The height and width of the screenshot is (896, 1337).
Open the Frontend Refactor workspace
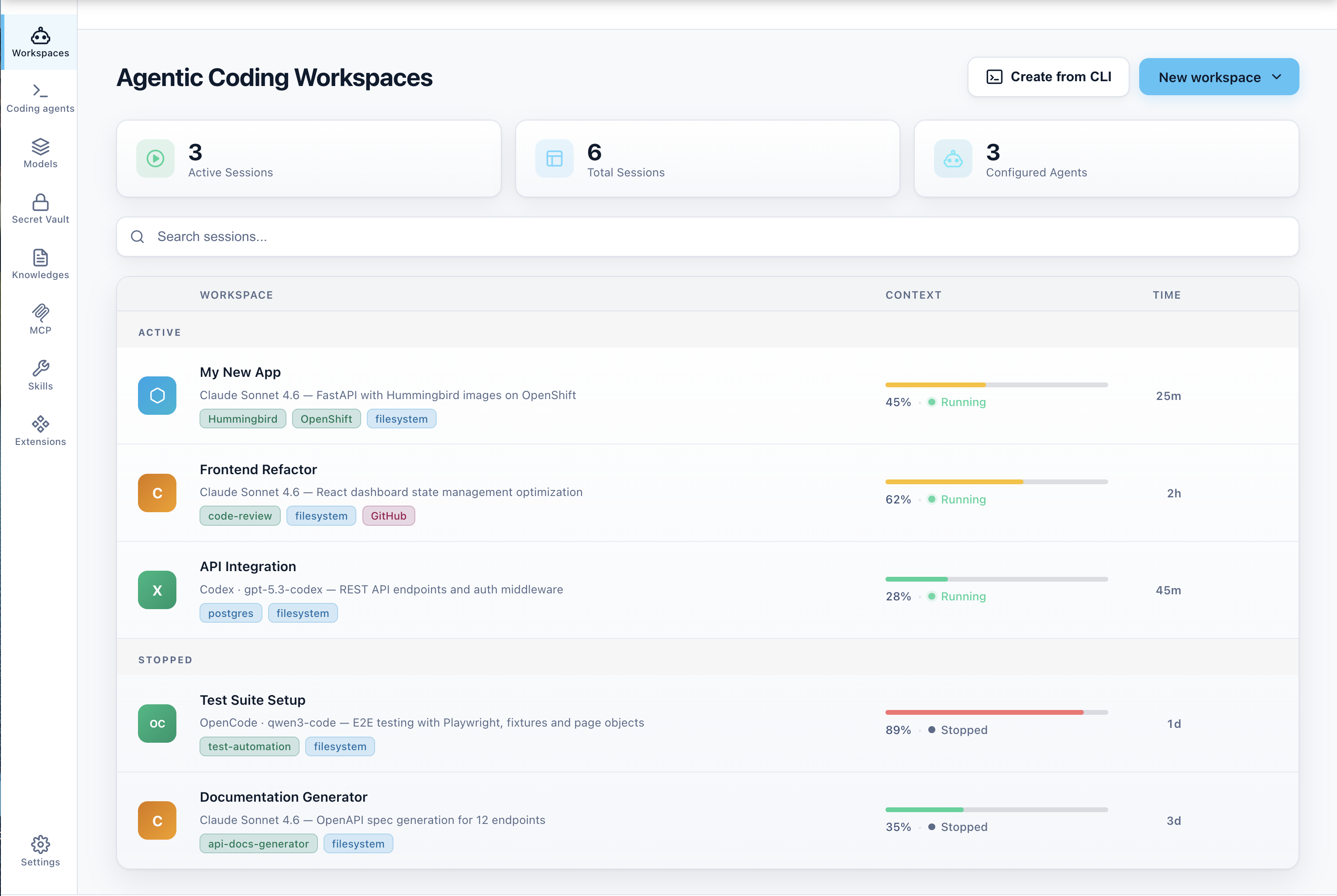707,493
